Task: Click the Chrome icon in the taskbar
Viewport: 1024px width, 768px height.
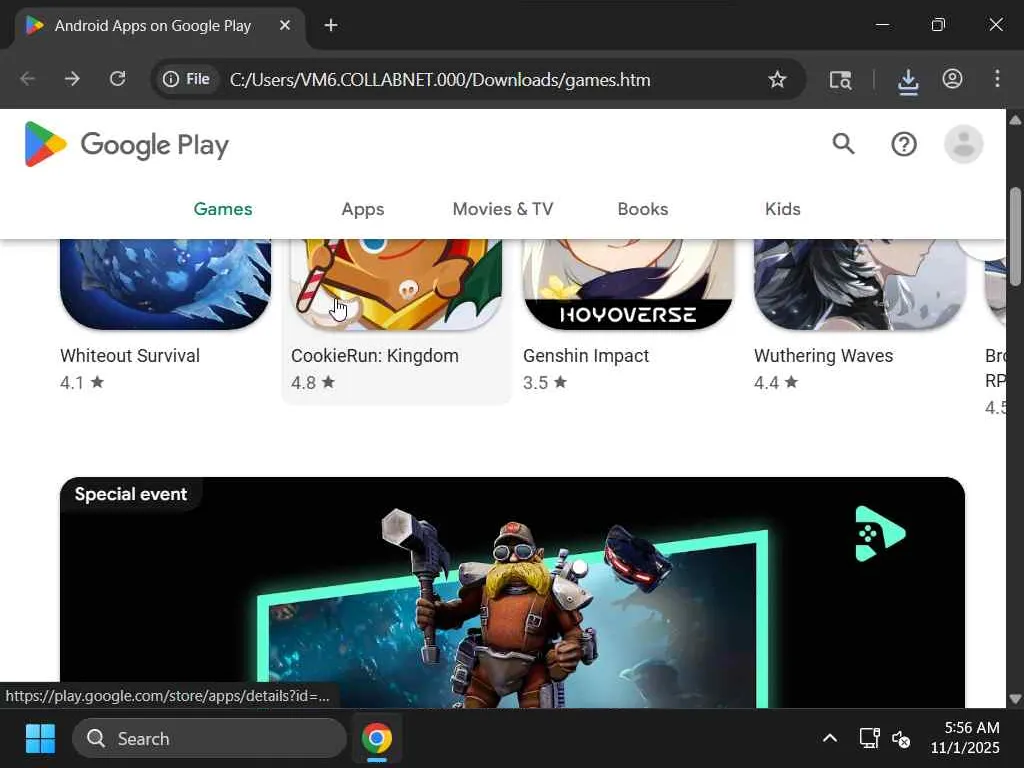Action: coord(377,739)
